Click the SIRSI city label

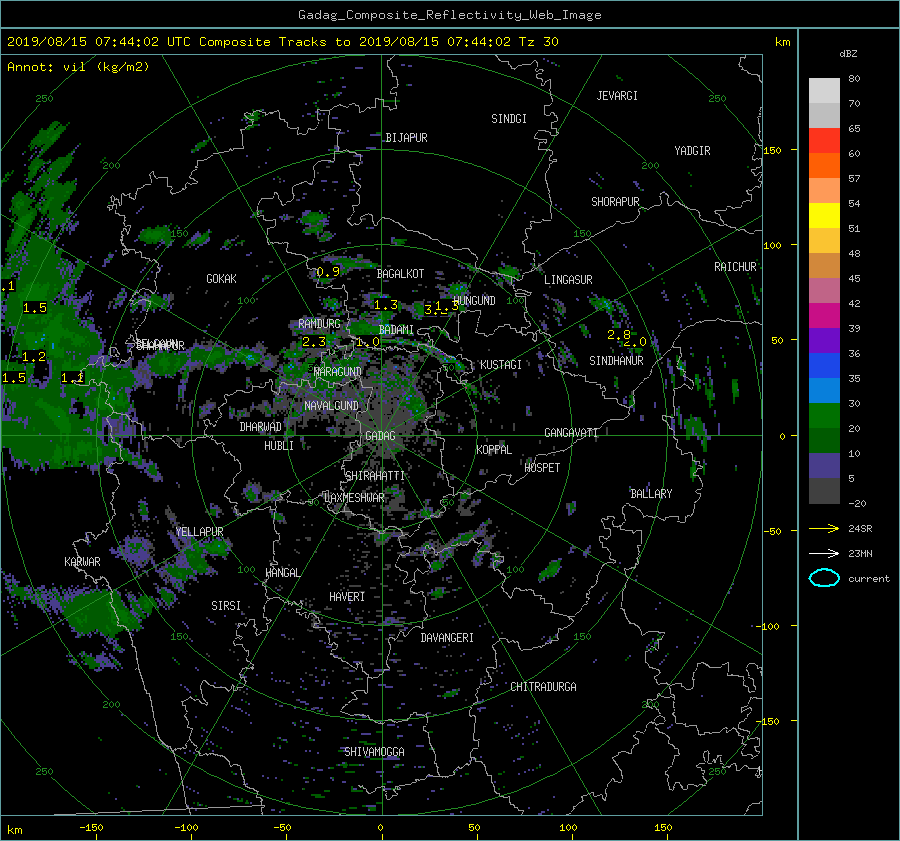tap(226, 606)
